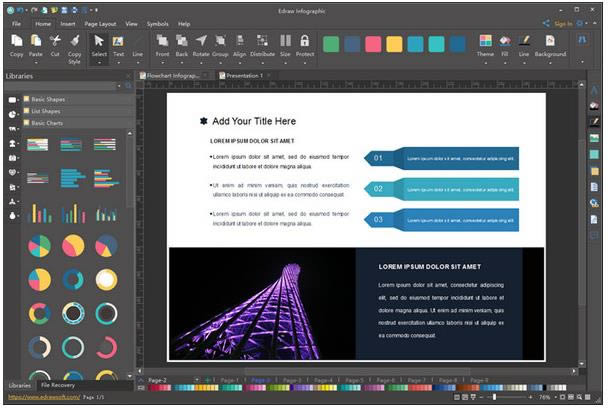Click the Fill paint bucket icon
The image size is (616, 410).
click(506, 46)
